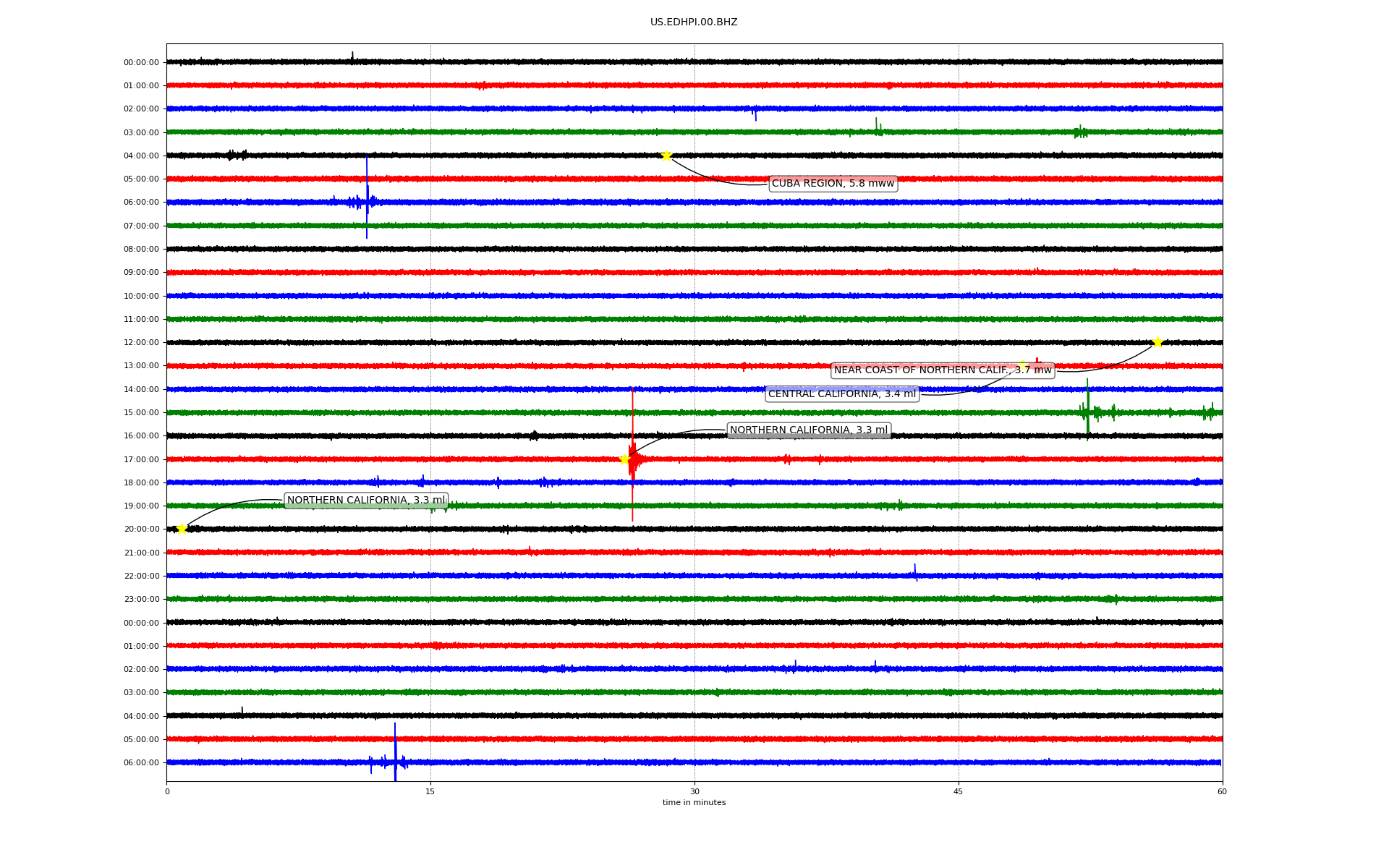Click the yellow star at start of the 20:00:00 trace

point(182,529)
